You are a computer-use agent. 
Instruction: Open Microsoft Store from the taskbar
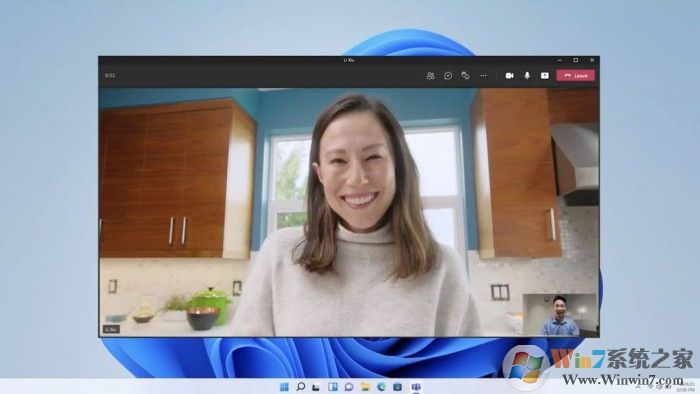pos(397,387)
